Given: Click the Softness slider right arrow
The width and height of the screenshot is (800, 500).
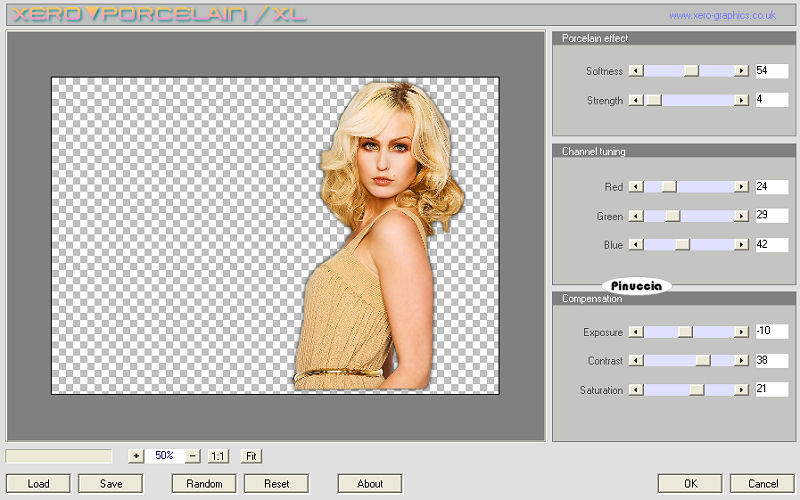Looking at the screenshot, I should tap(741, 71).
